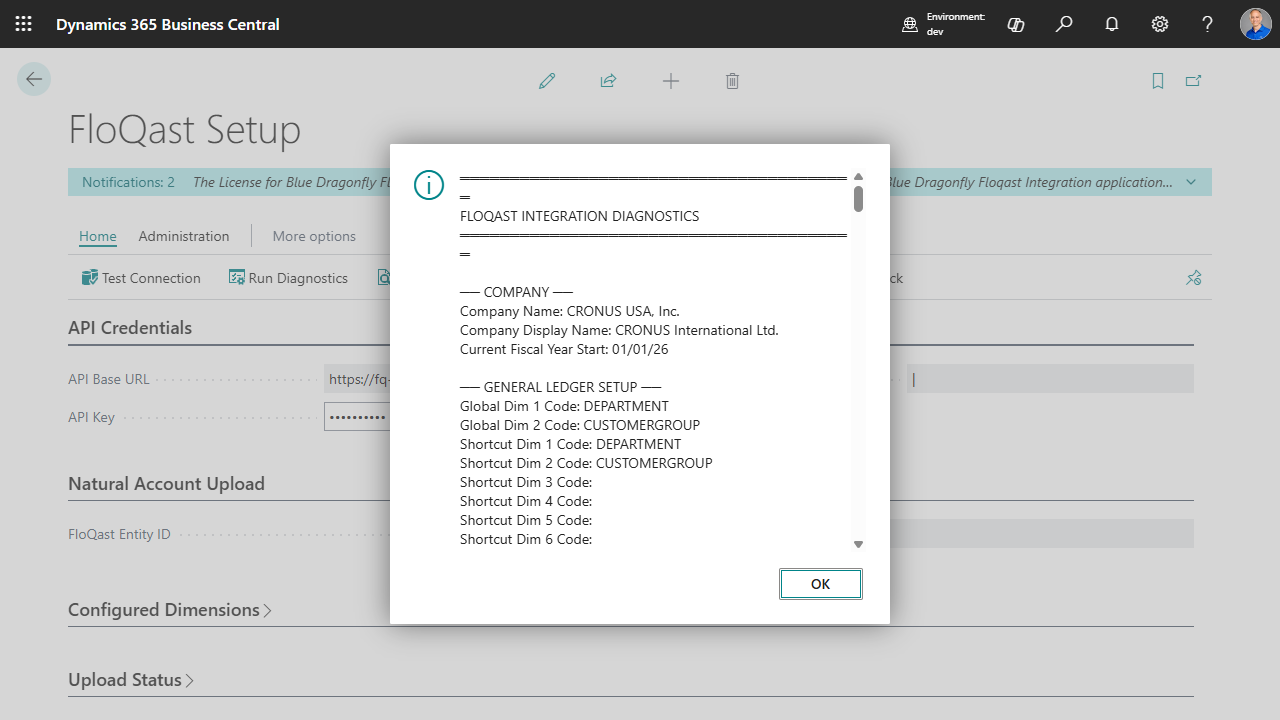Viewport: 1280px width, 720px height.
Task: Open the settings gear
Action: click(1160, 24)
